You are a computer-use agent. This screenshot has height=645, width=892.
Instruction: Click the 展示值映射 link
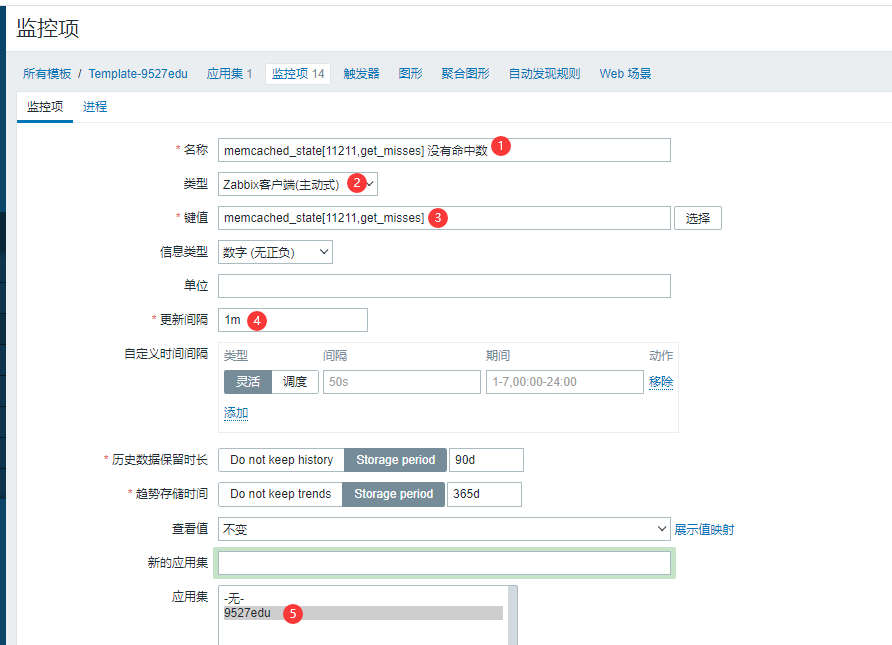coord(704,530)
